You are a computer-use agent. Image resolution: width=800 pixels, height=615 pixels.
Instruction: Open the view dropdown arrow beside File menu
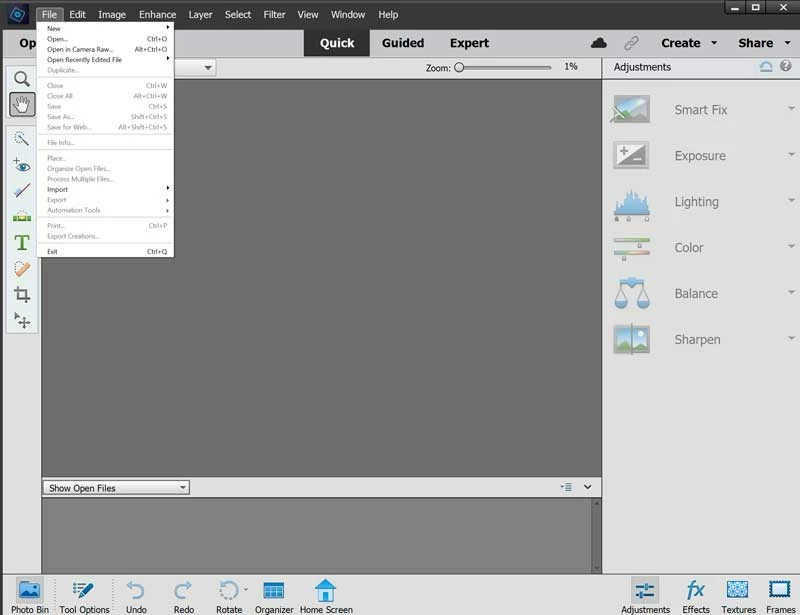208,67
